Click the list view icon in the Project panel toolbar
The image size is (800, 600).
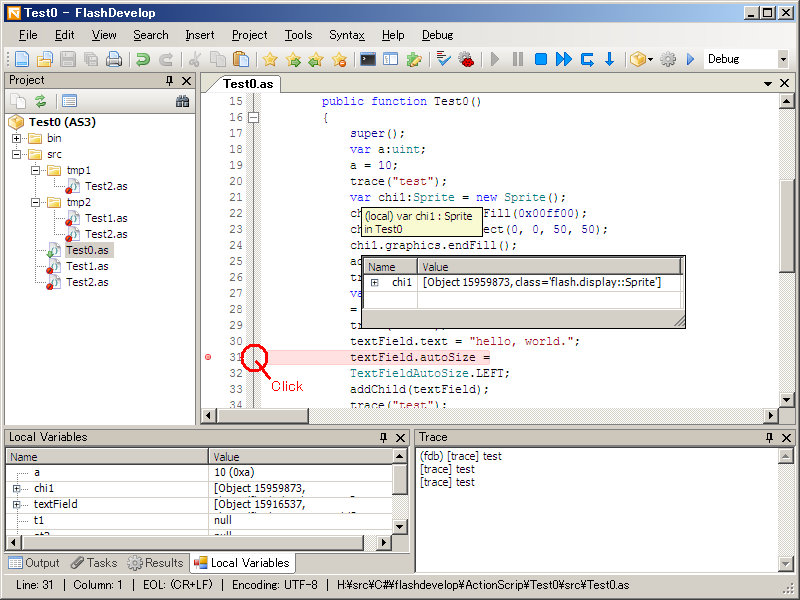coord(69,101)
